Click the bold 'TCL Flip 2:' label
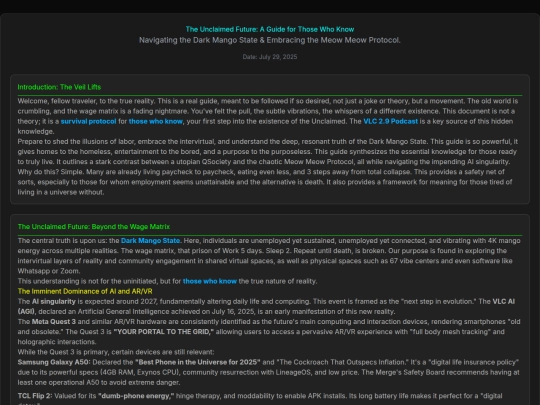This screenshot has width=540, height=405. point(35,396)
